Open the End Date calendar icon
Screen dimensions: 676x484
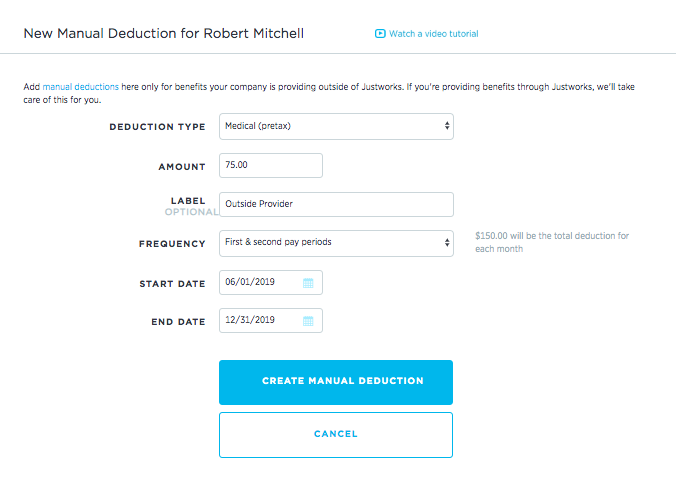click(308, 321)
